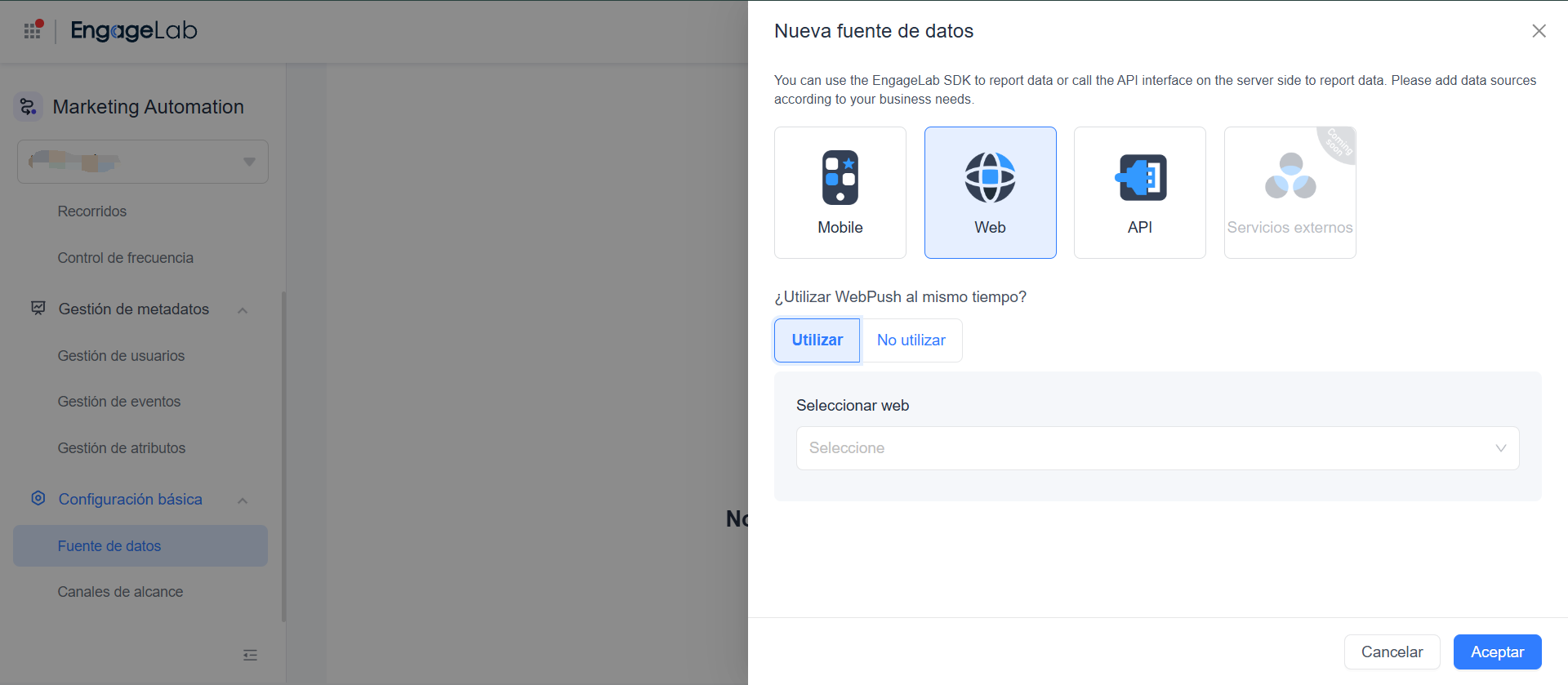1568x685 pixels.
Task: Open the apps grid menu icon
Action: 33,30
